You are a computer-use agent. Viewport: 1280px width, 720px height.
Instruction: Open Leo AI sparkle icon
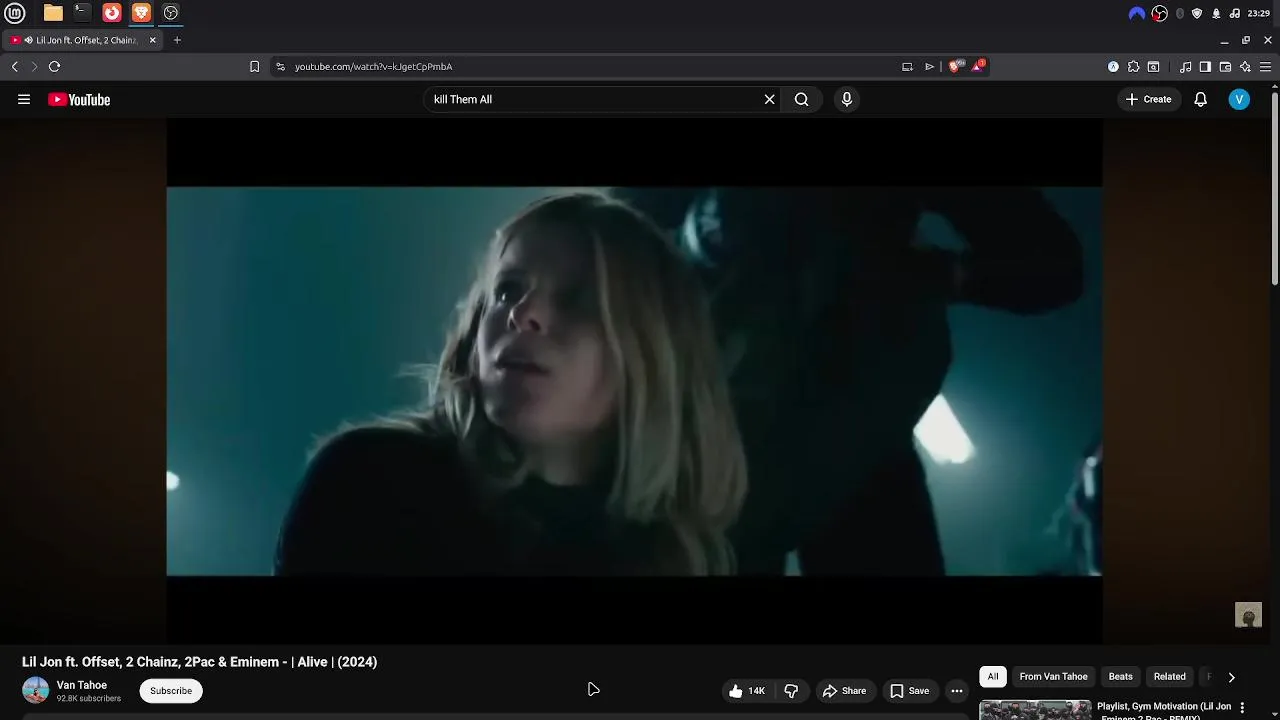tap(1245, 66)
